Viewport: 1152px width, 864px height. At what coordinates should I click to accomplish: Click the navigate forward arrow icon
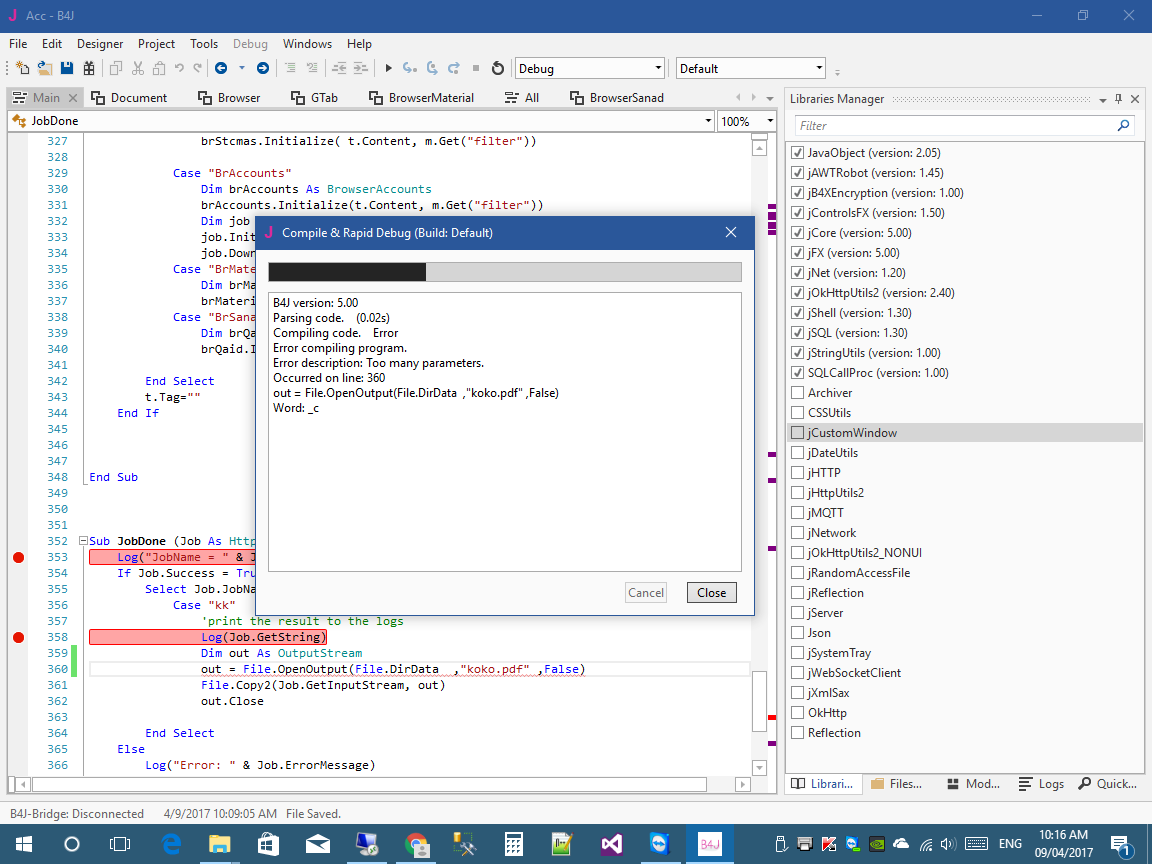(x=262, y=68)
